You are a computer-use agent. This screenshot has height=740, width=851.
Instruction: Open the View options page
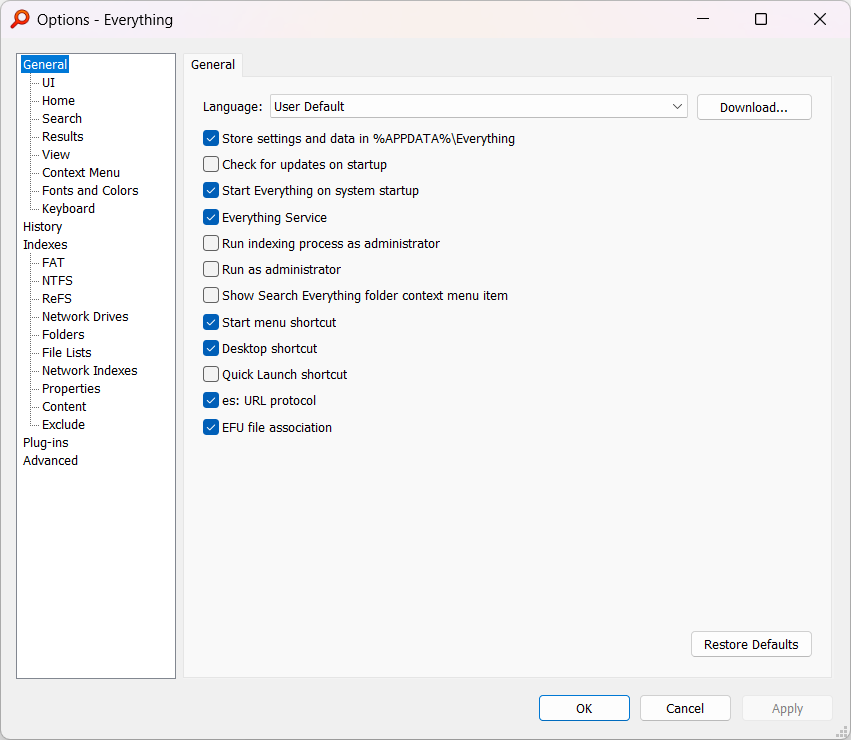coord(56,154)
